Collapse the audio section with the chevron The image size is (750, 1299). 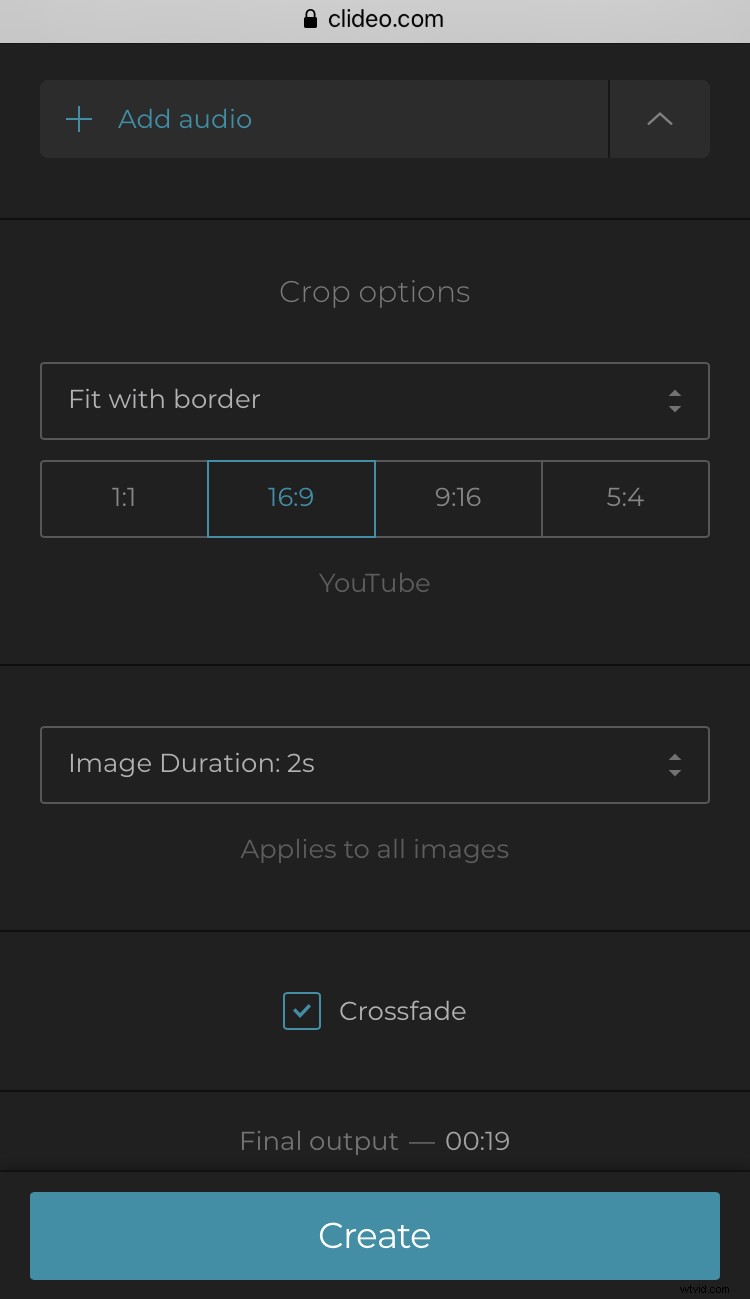659,118
